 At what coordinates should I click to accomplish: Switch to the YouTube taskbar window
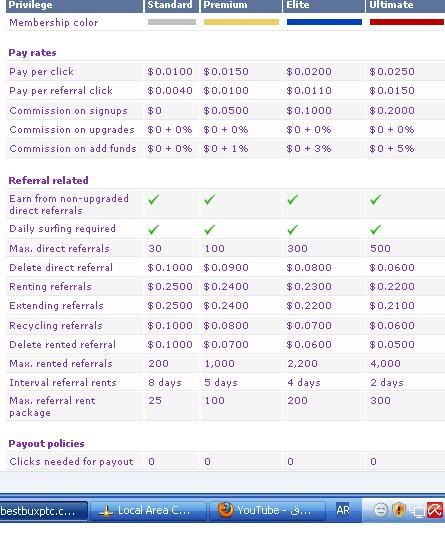[x=267, y=511]
